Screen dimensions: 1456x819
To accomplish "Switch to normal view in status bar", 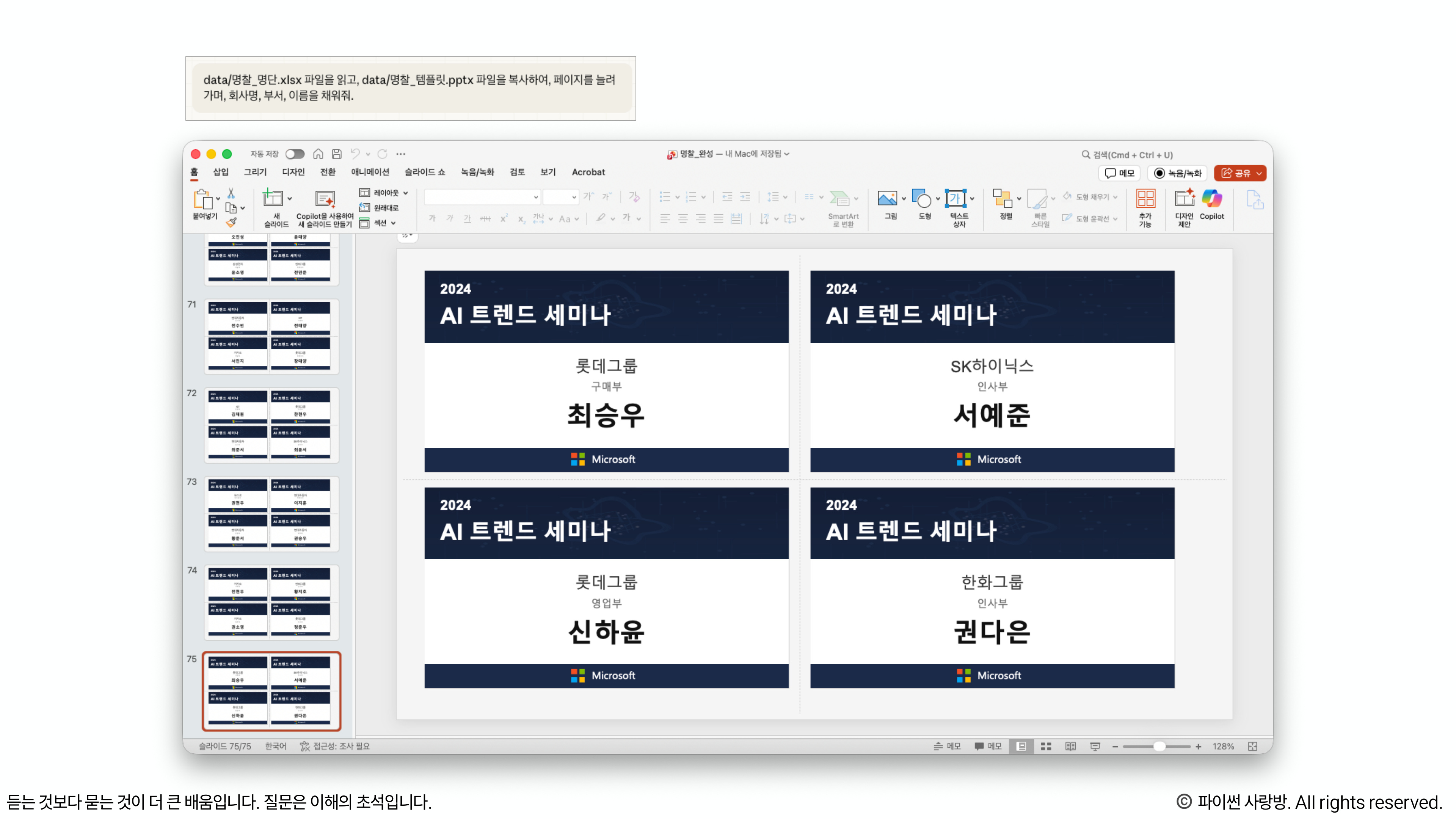I will 1021,746.
